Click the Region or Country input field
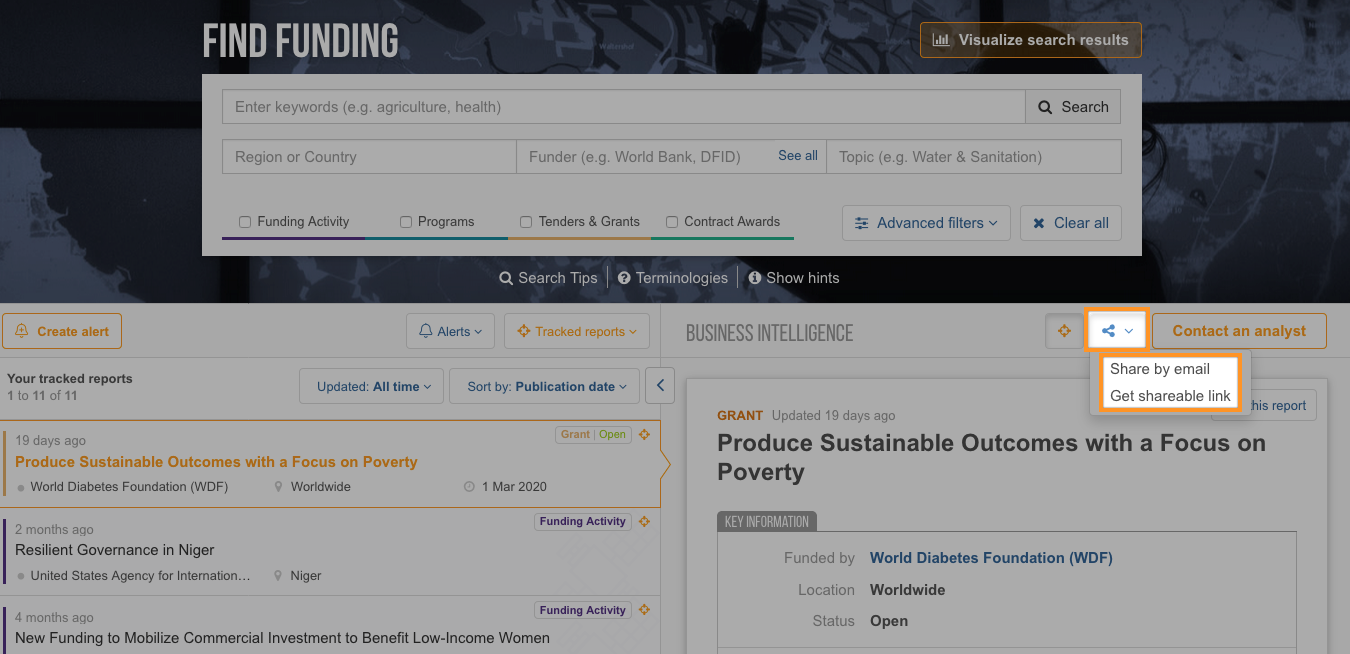The image size is (1350, 654). click(369, 157)
